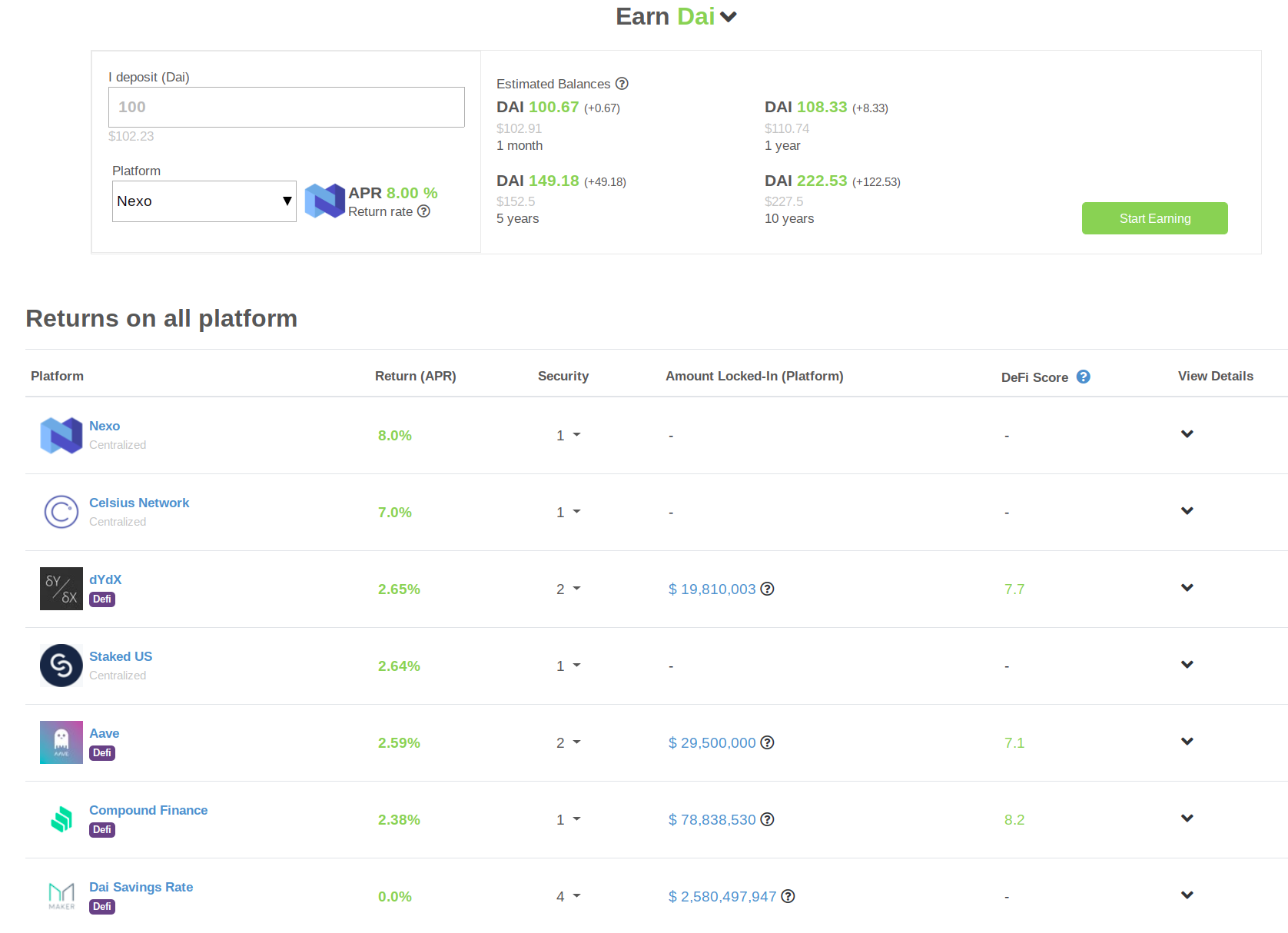Click the Amount Locked-In (Platform) header
1288x933 pixels.
click(755, 376)
